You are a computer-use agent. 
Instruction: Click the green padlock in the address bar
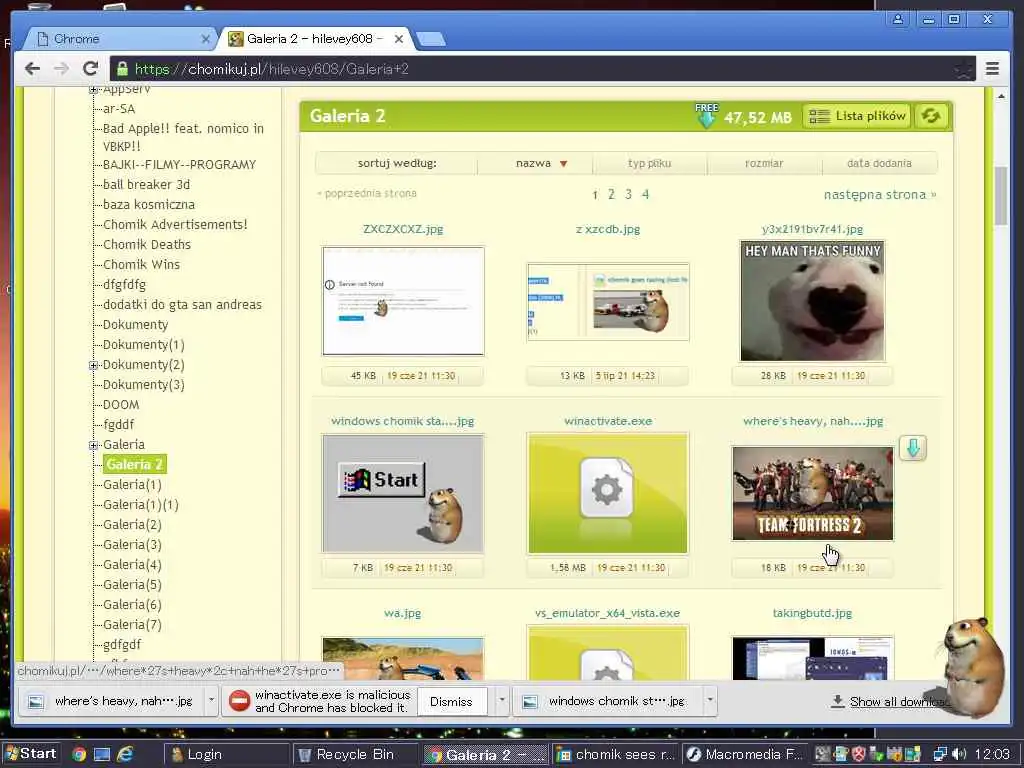[121, 69]
